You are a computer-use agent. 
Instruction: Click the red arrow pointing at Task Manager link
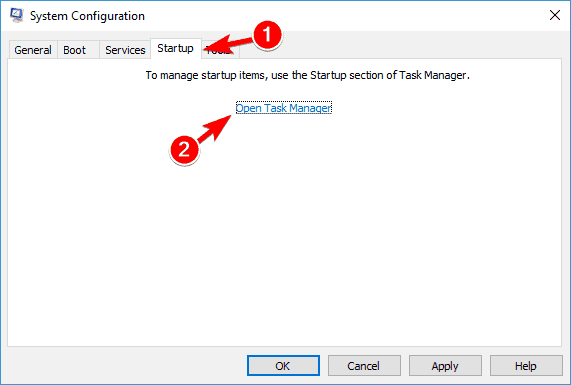[215, 129]
